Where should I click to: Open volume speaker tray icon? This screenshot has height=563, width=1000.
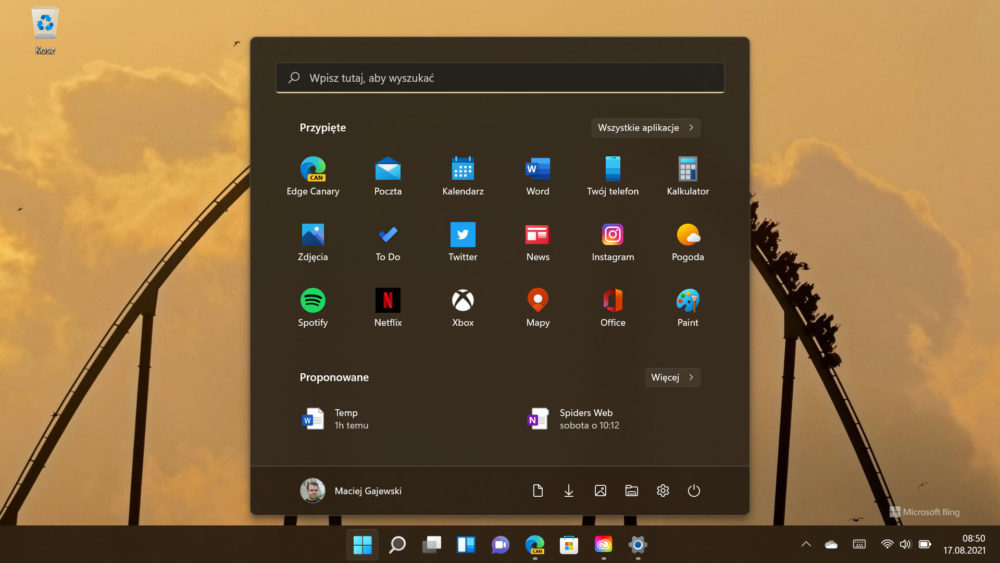pos(906,544)
